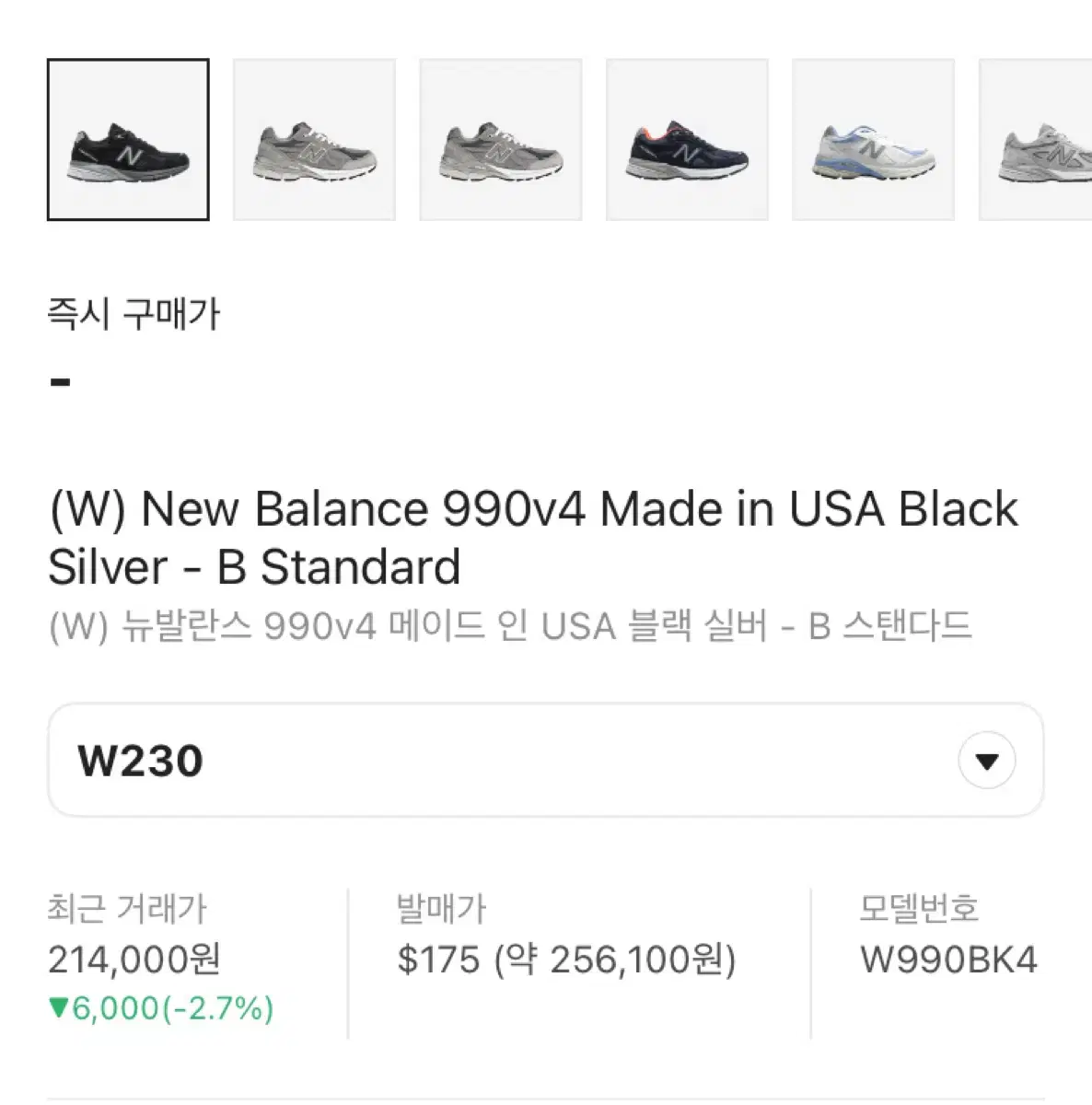The width and height of the screenshot is (1092, 1105).
Task: Tap the 최근 거래가 label
Action: tap(127, 909)
